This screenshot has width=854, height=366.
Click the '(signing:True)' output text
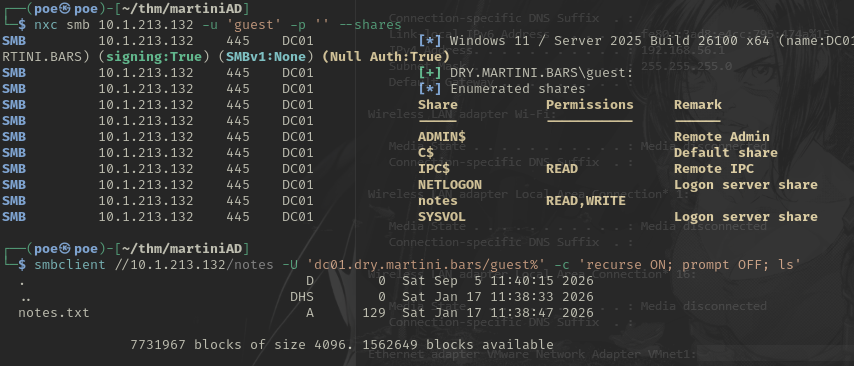(154, 57)
